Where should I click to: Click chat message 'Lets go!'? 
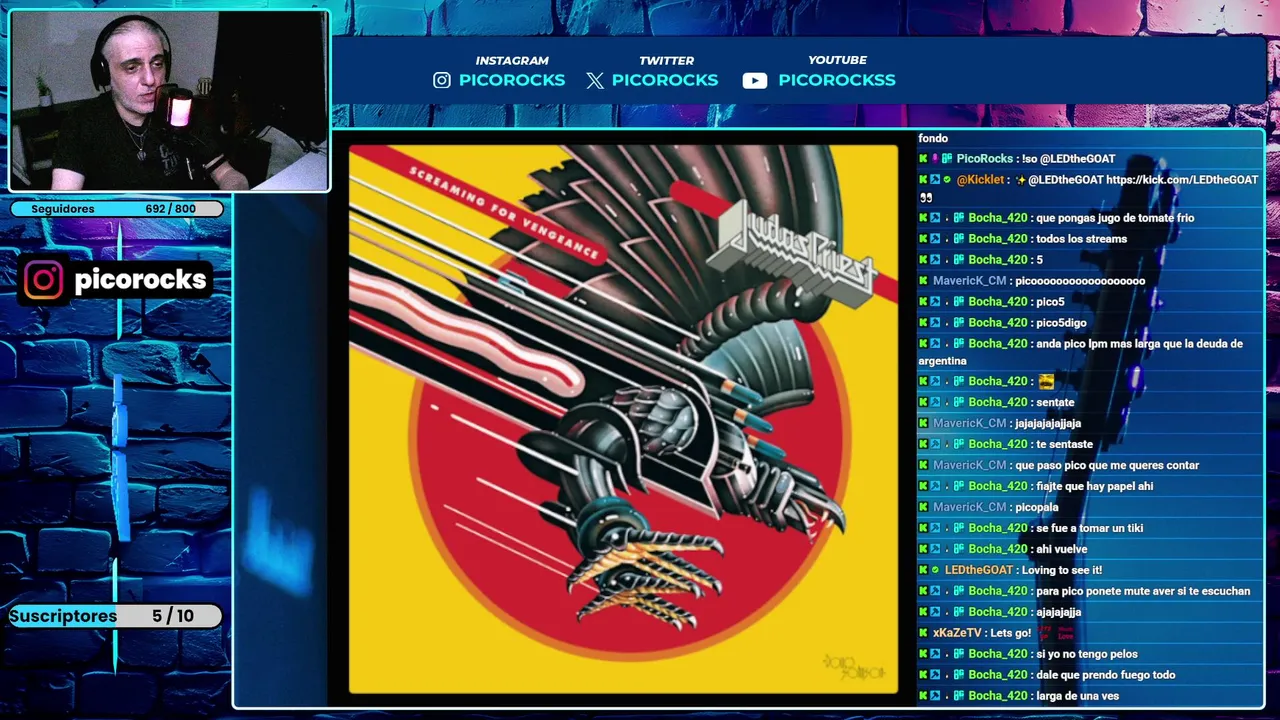[1010, 633]
